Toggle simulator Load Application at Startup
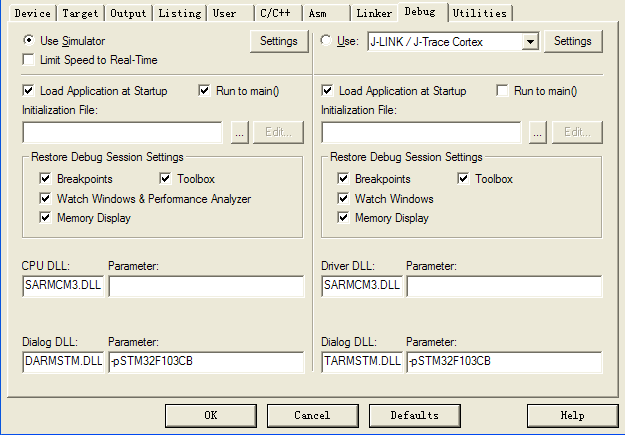The height and width of the screenshot is (435, 625). point(29,91)
